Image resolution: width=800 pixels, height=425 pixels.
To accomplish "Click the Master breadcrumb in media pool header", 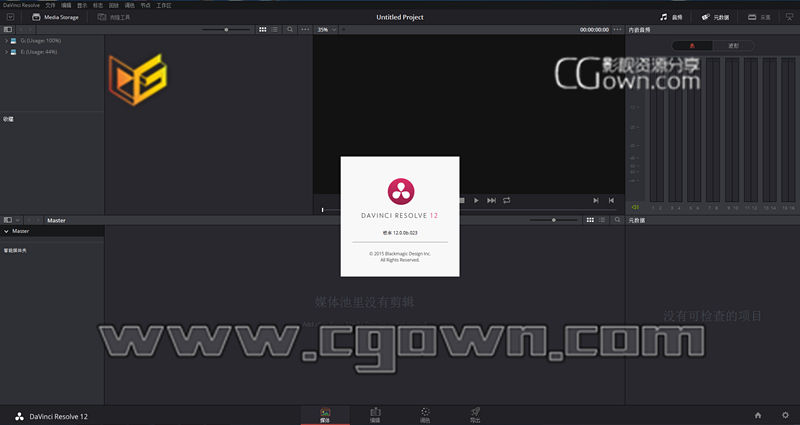I will tap(56, 220).
